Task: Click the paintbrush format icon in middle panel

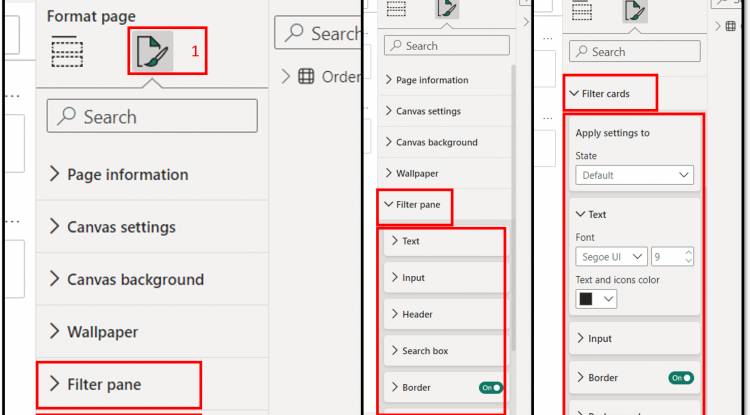Action: [447, 9]
